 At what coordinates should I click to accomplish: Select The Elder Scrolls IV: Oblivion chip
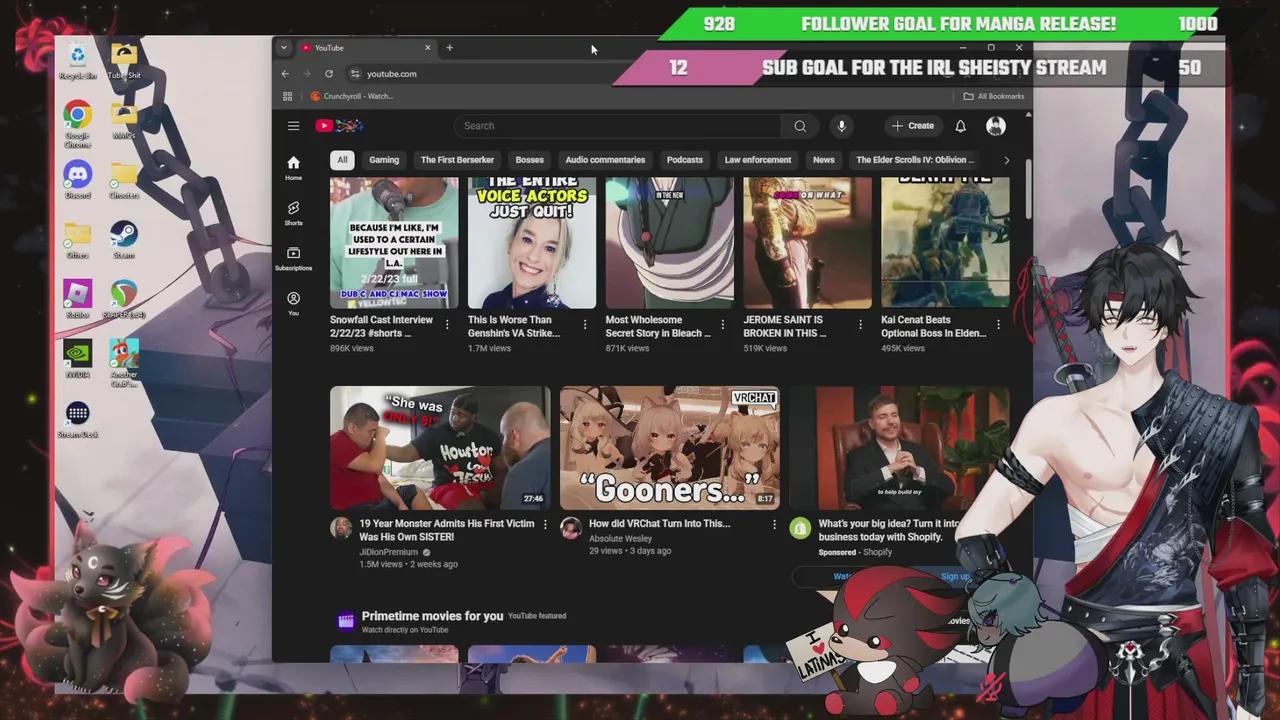915,160
